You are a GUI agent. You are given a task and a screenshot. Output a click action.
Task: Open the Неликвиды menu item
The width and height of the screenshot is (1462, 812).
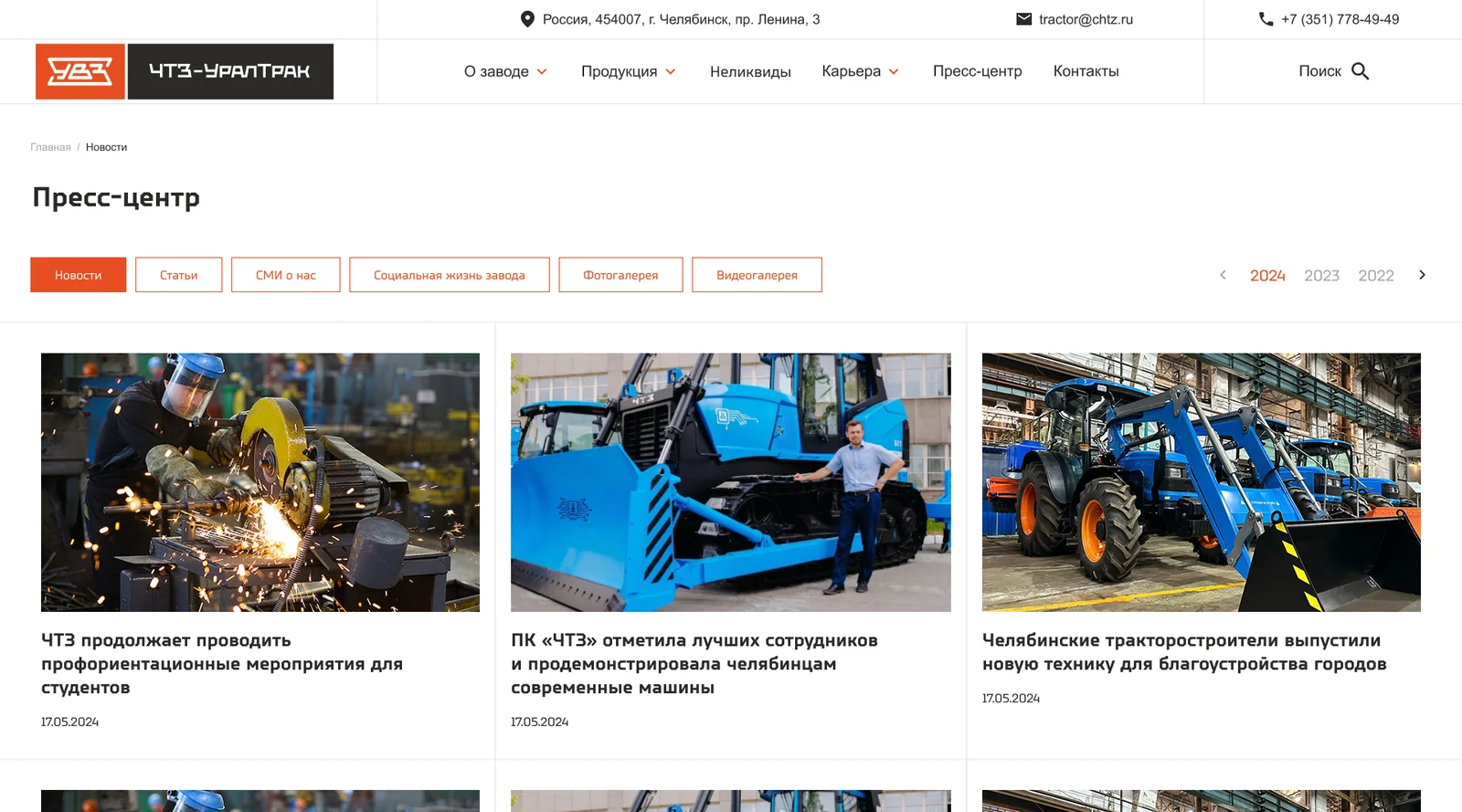[x=750, y=71]
